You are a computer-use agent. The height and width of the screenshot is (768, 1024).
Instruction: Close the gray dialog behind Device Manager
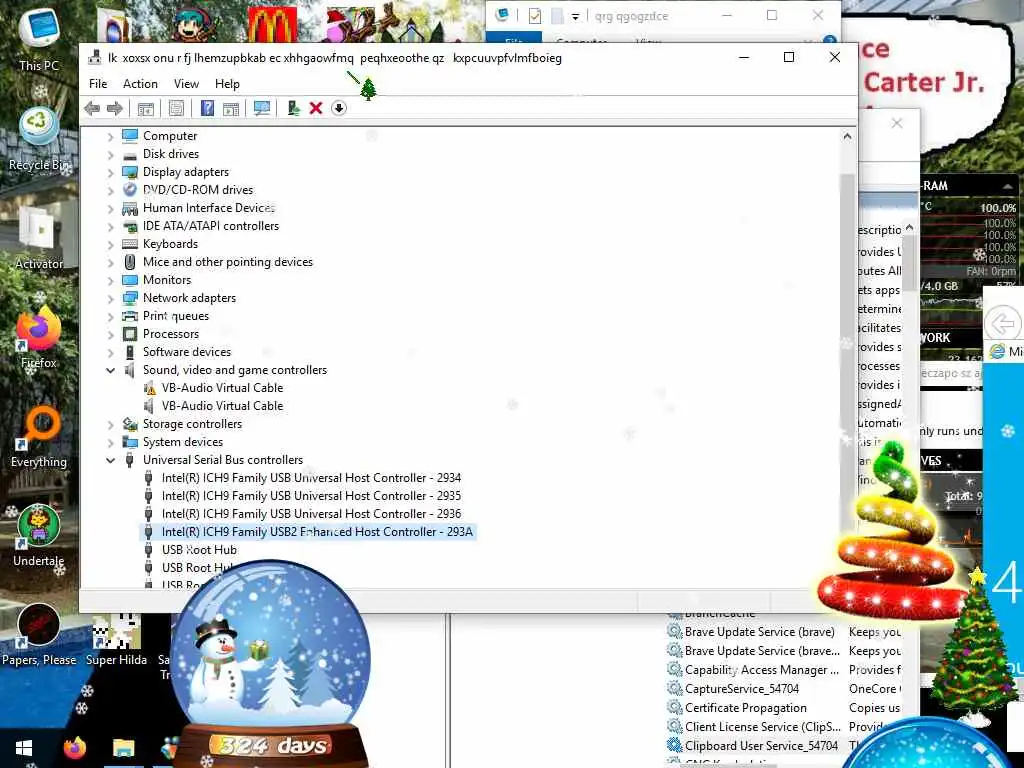(897, 123)
